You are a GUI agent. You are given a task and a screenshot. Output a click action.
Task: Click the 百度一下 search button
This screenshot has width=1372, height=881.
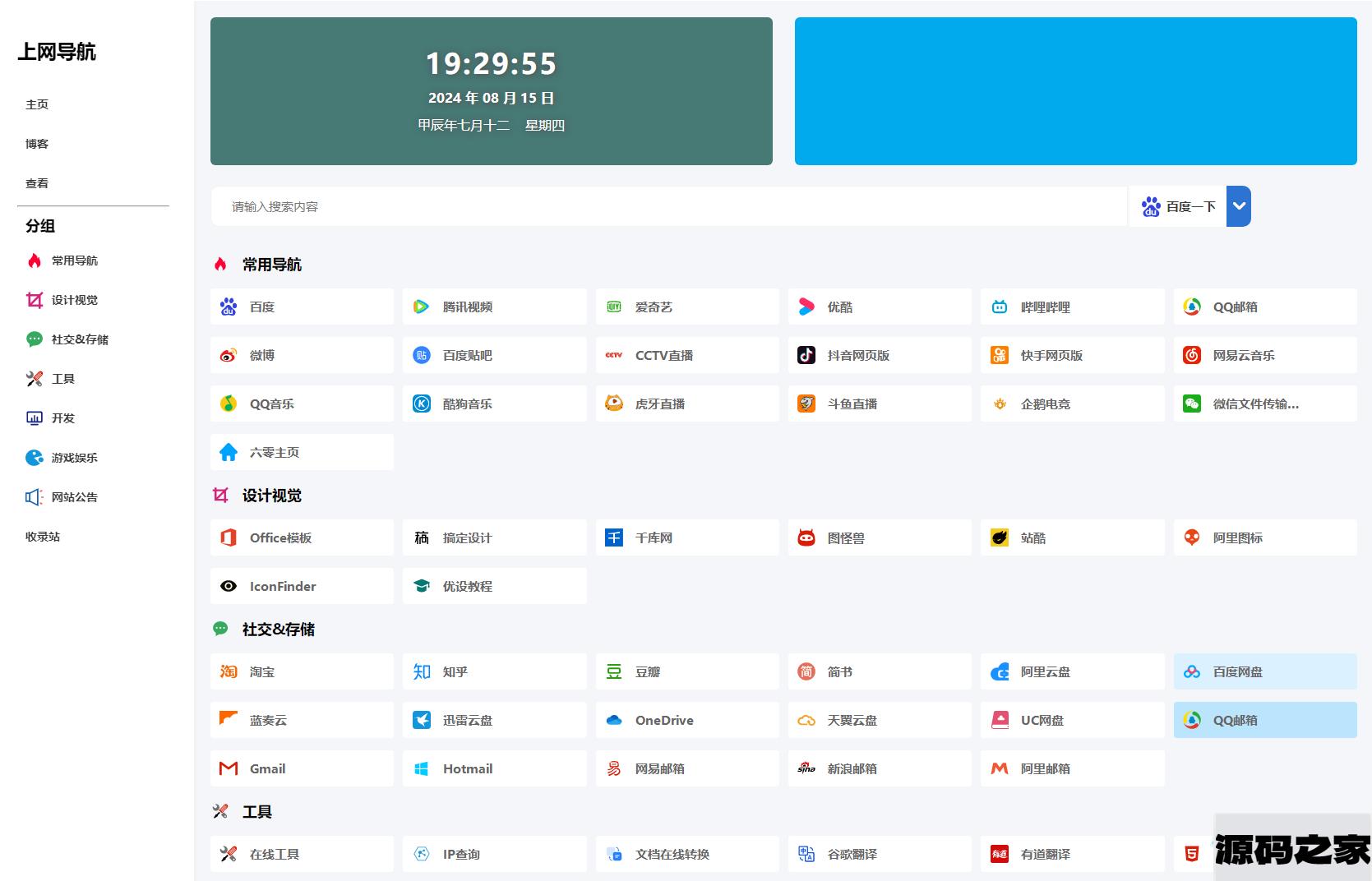1177,206
